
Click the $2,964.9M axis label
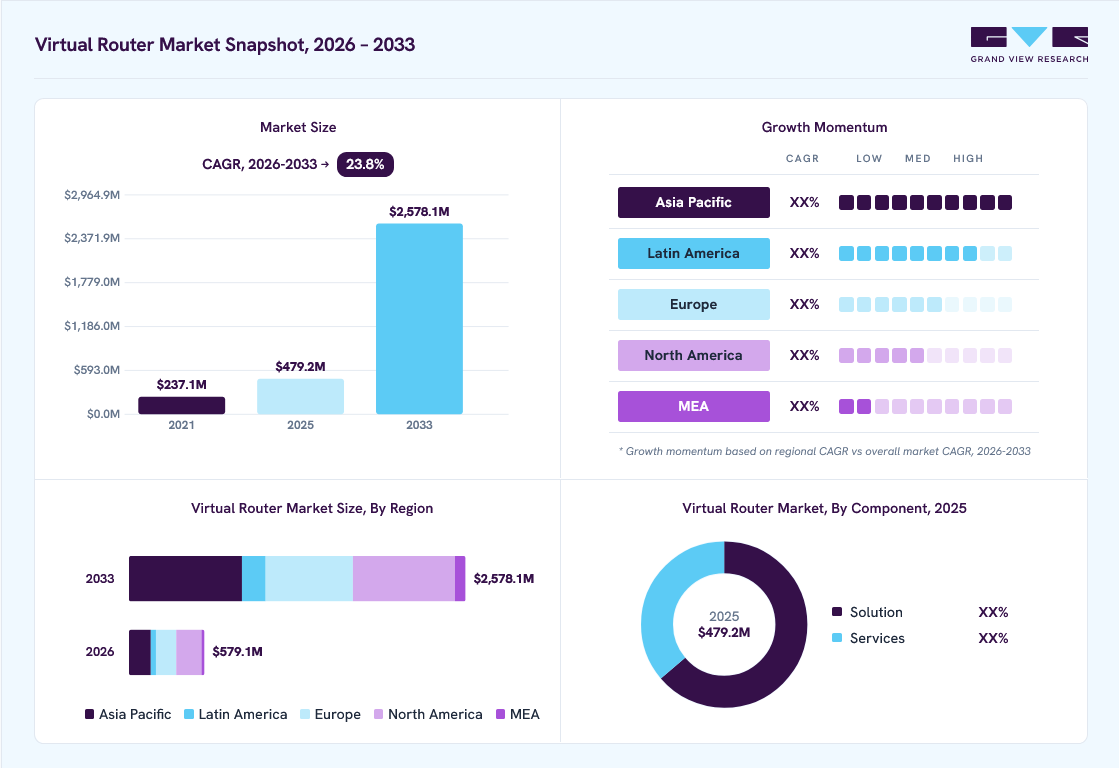[x=92, y=194]
